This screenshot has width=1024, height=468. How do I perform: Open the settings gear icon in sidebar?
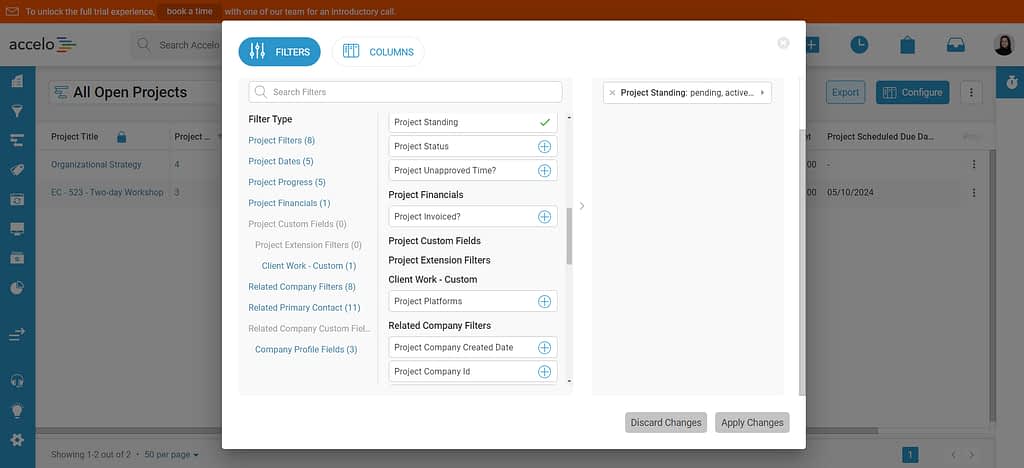click(x=17, y=440)
